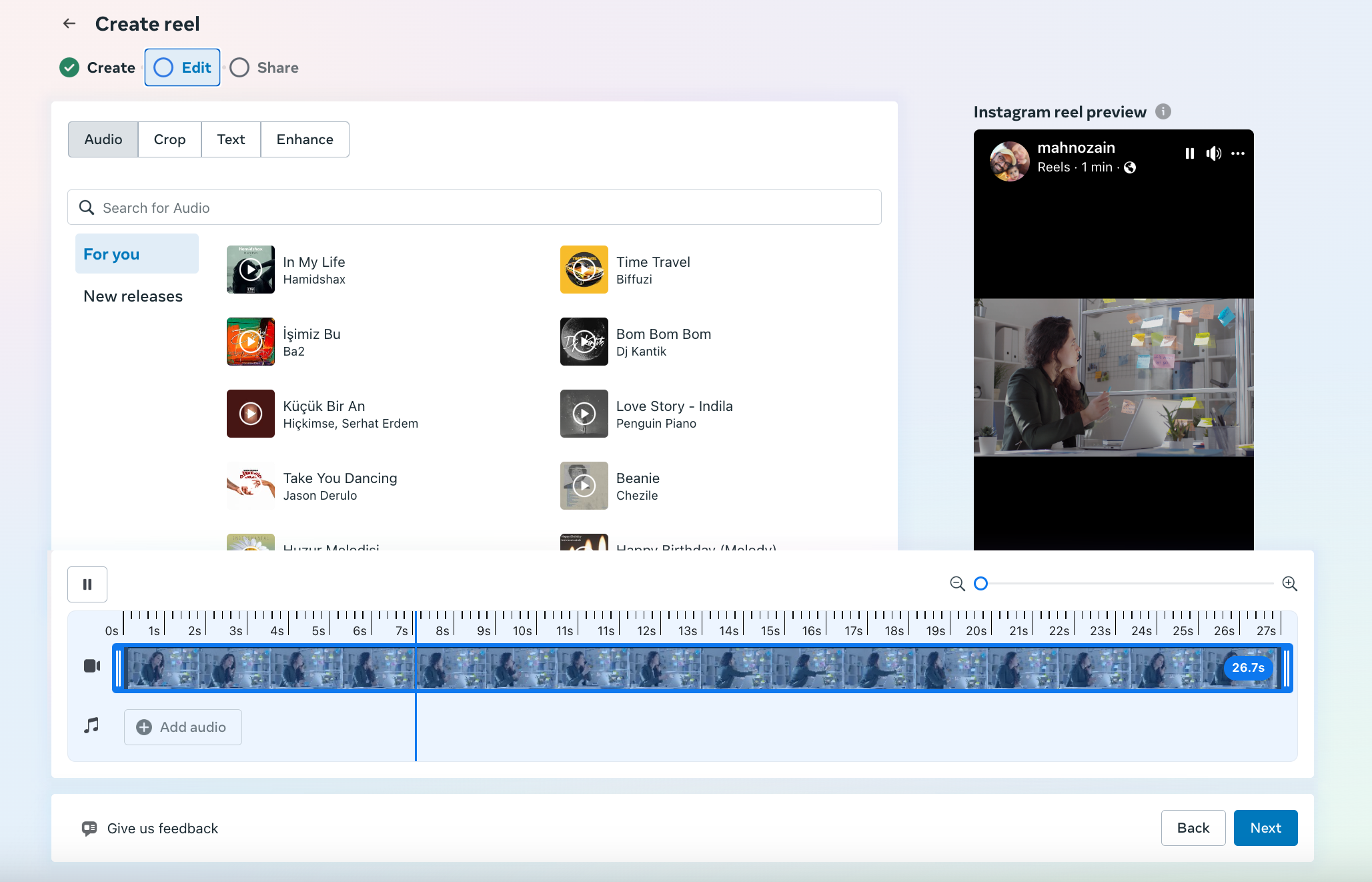Click the Add audio button
The height and width of the screenshot is (882, 1372).
[183, 727]
